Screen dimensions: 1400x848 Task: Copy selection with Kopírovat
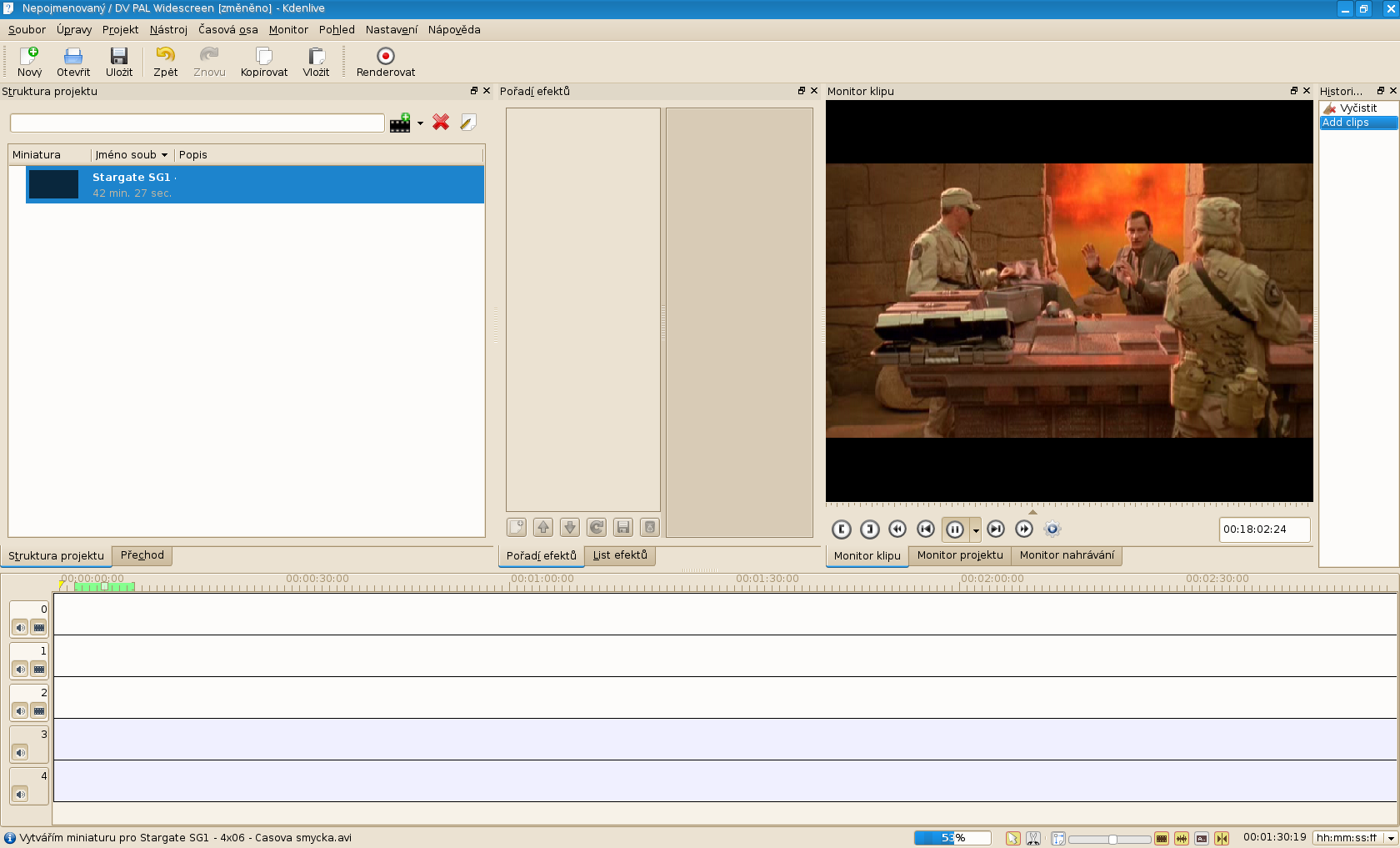pos(264,63)
